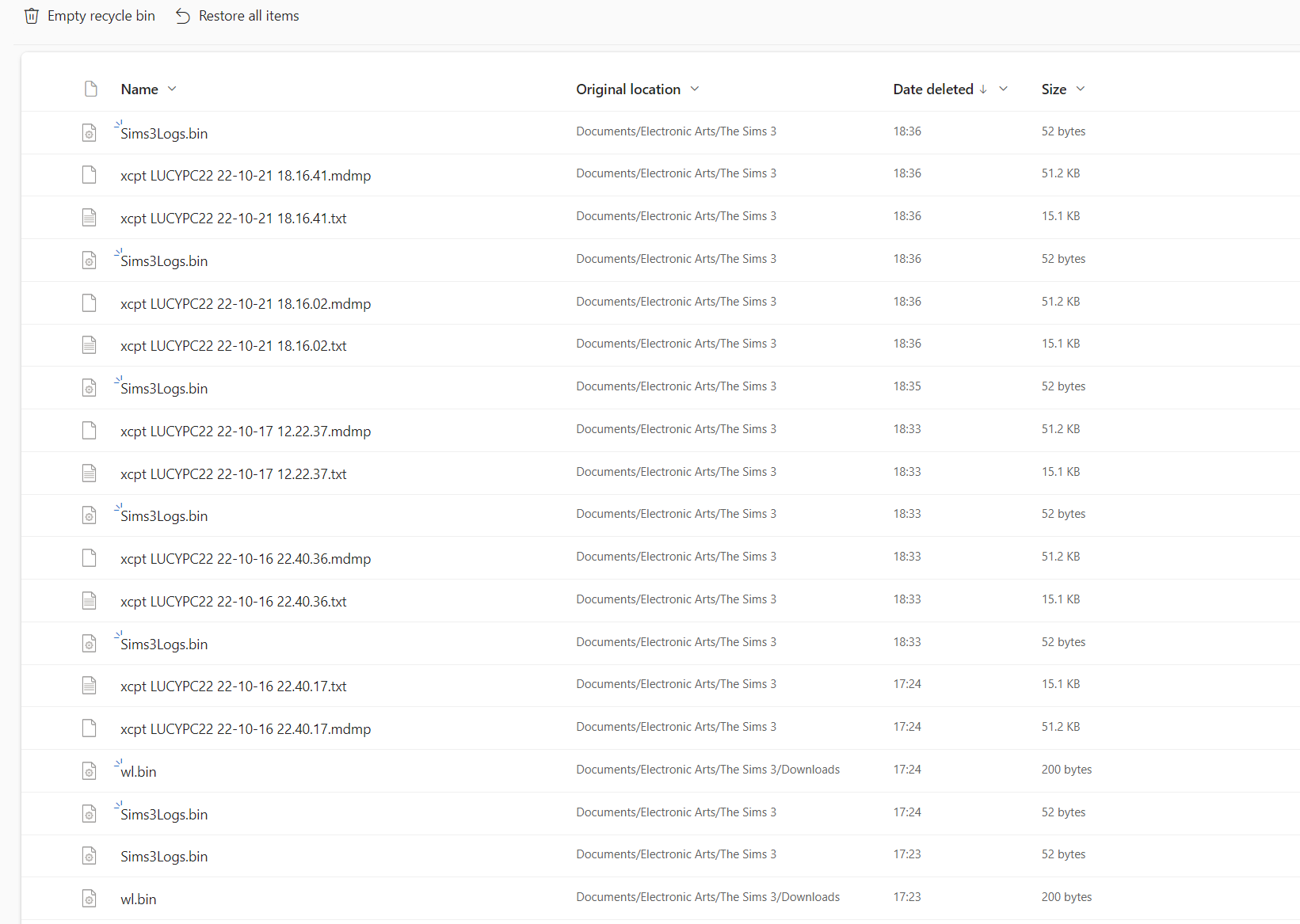The height and width of the screenshot is (924, 1300).
Task: Click file icon for xcpt LUCYPC22 22-10-21 18.16.02.txt
Action: click(x=90, y=344)
